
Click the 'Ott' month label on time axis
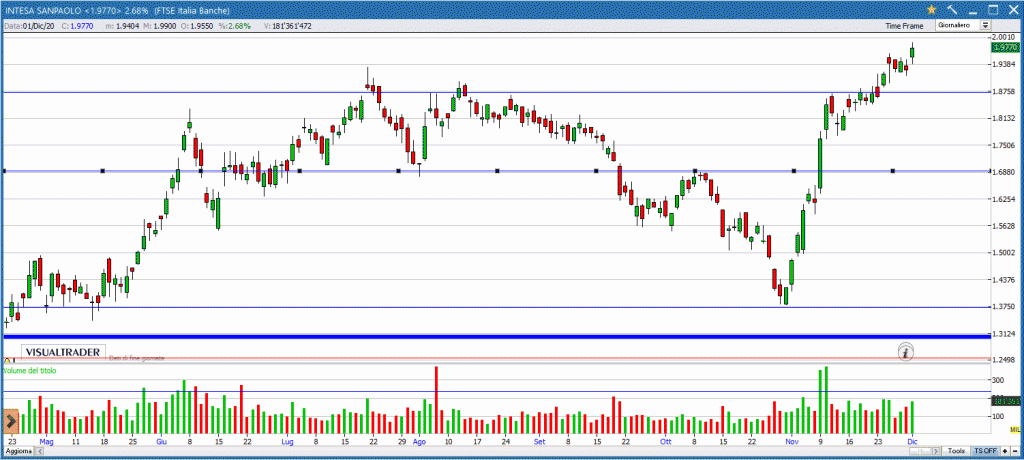(x=665, y=442)
